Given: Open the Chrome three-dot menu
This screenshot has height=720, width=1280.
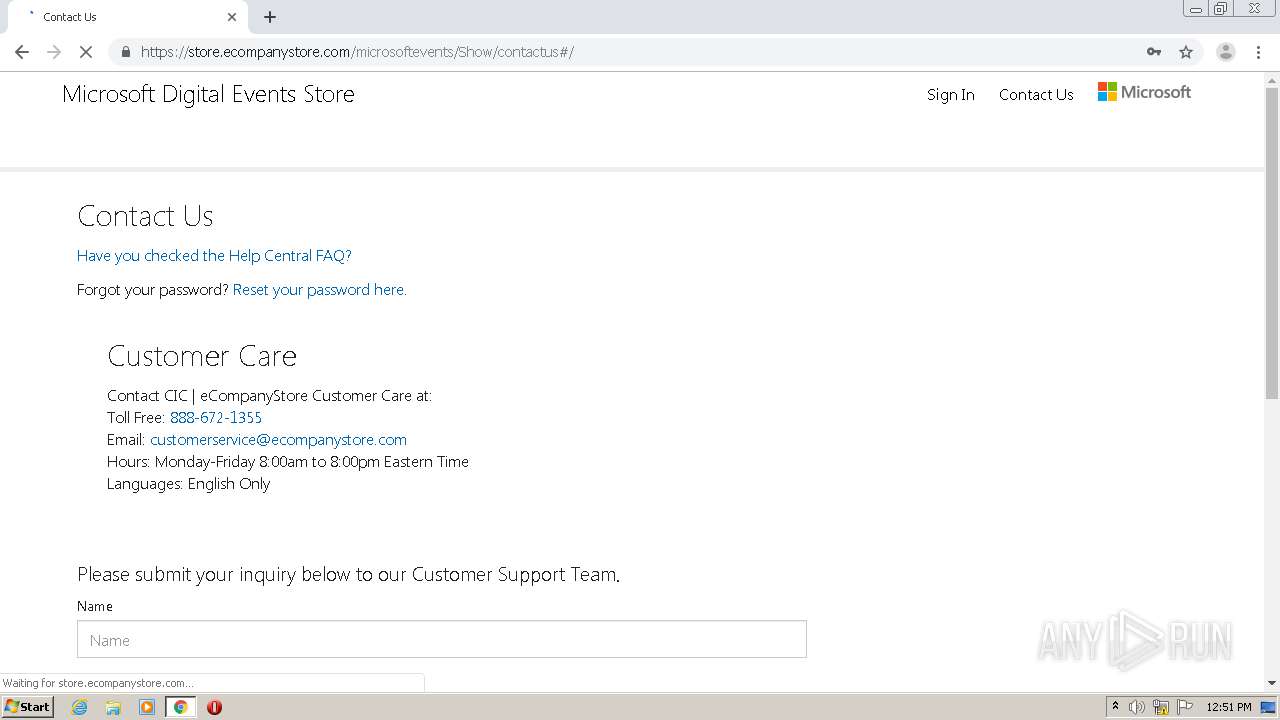Looking at the screenshot, I should pos(1258,52).
